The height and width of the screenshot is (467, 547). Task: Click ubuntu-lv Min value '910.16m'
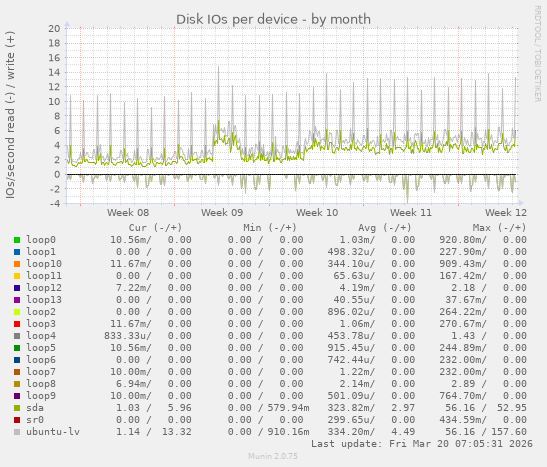click(288, 432)
